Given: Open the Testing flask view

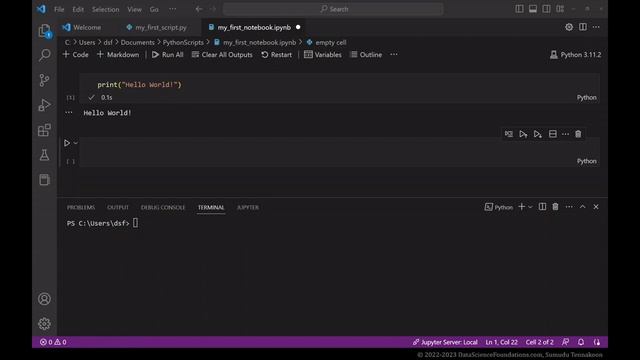Looking at the screenshot, I should coord(44,155).
